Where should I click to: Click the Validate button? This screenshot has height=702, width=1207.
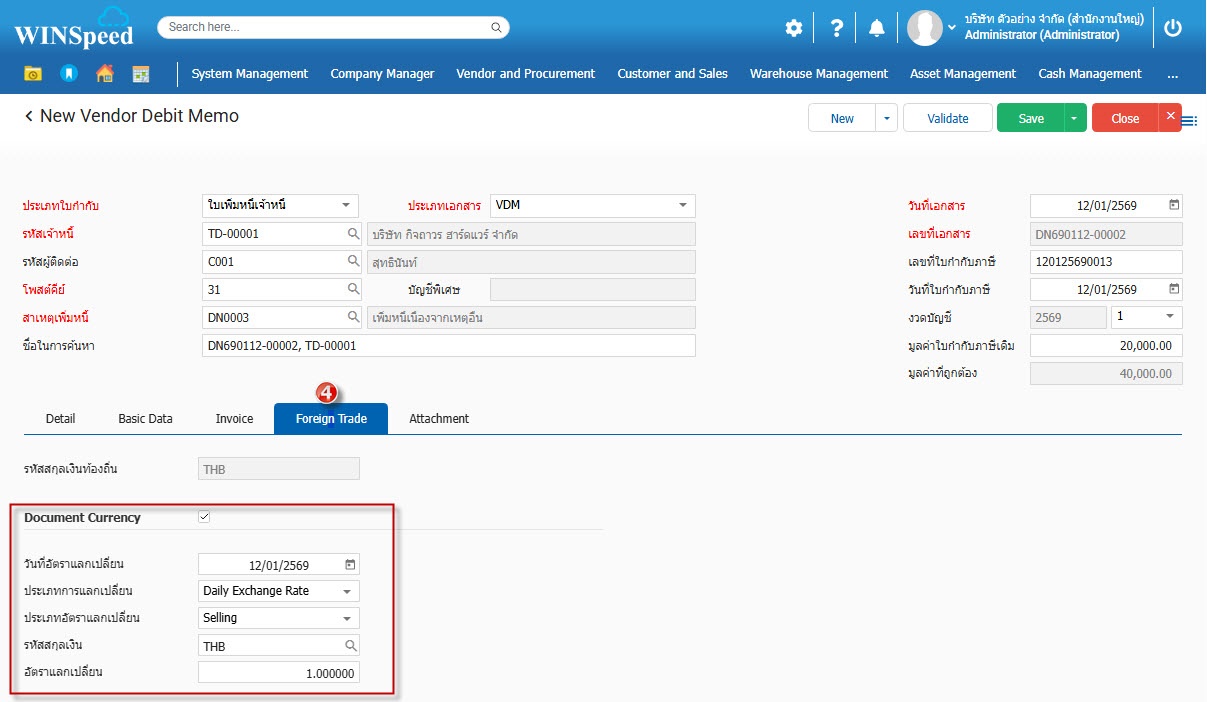click(x=947, y=118)
